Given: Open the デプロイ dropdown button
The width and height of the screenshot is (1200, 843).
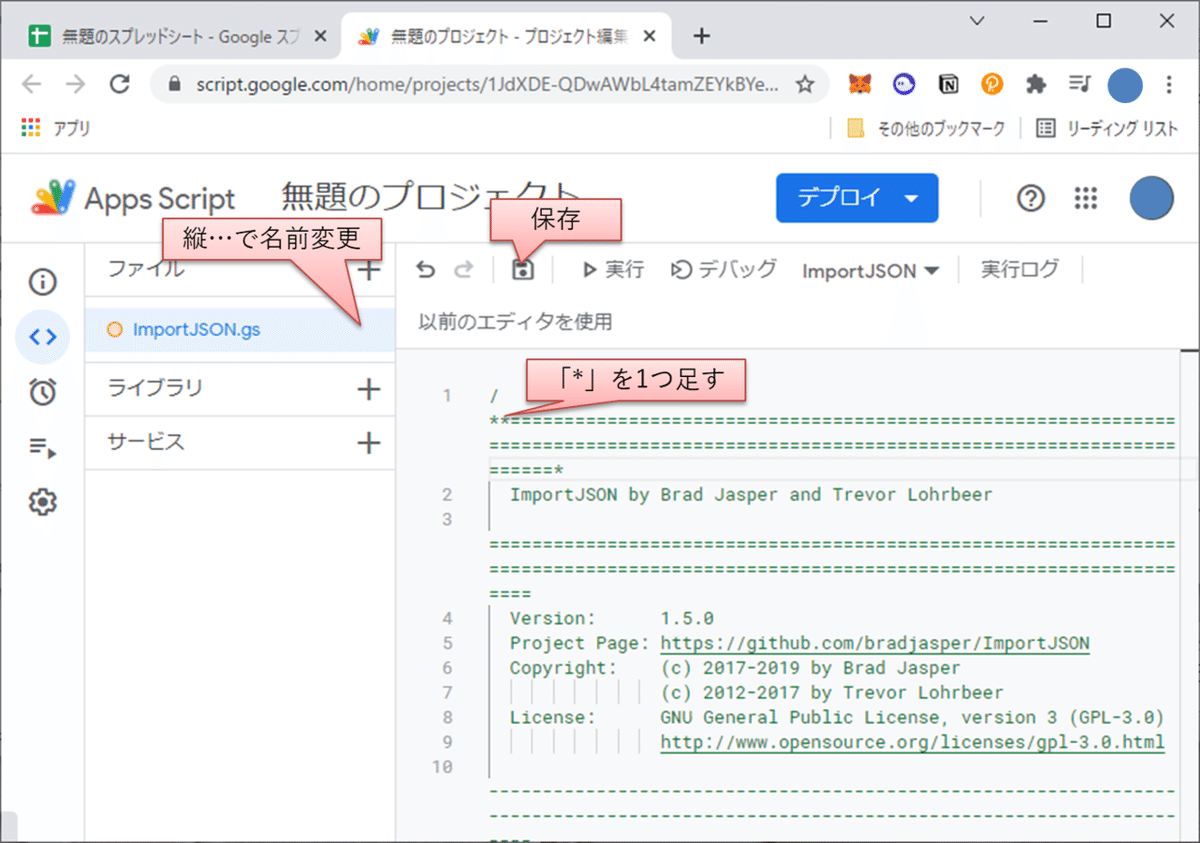Looking at the screenshot, I should click(857, 198).
